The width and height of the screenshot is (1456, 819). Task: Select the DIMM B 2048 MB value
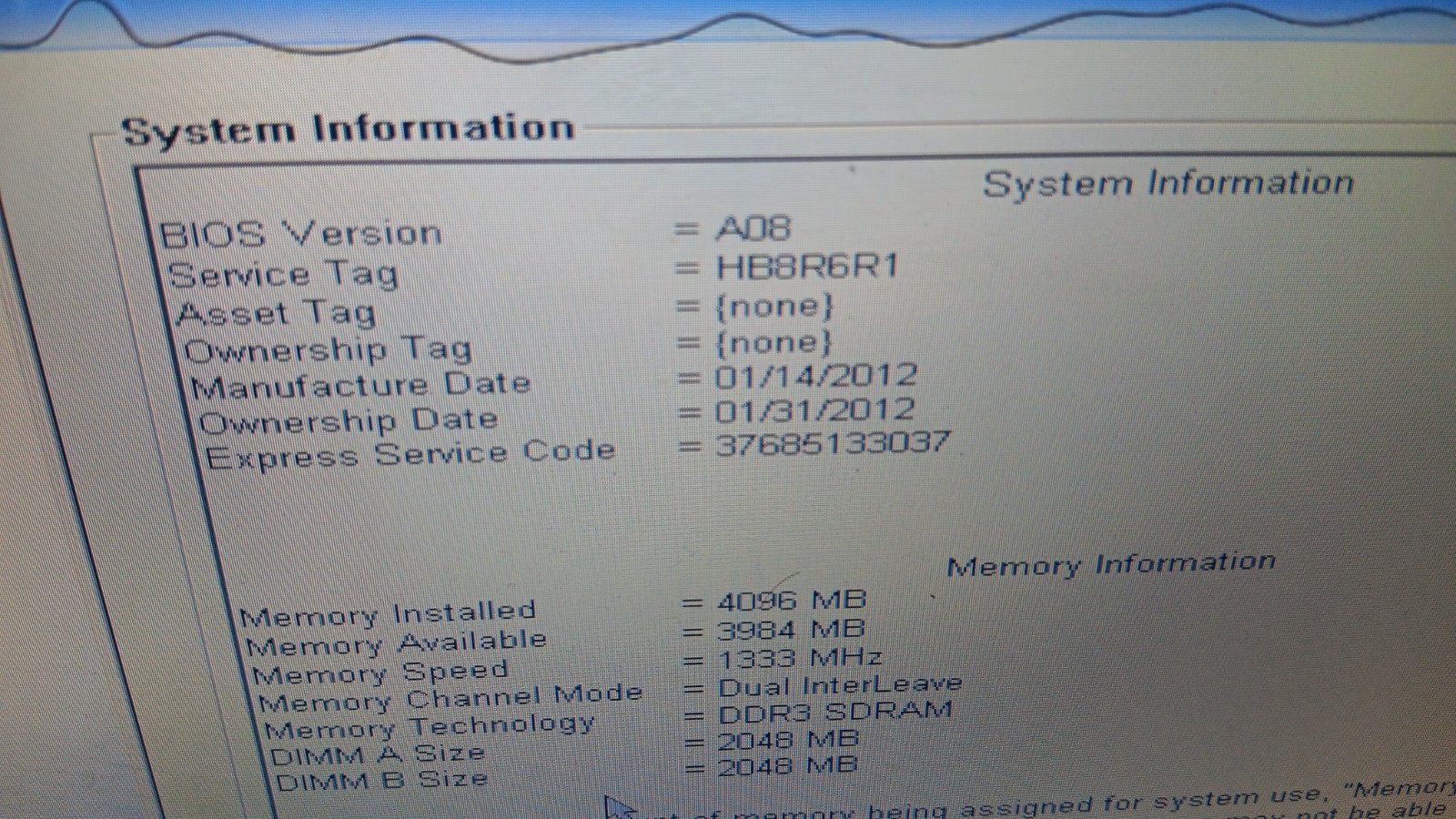[788, 766]
